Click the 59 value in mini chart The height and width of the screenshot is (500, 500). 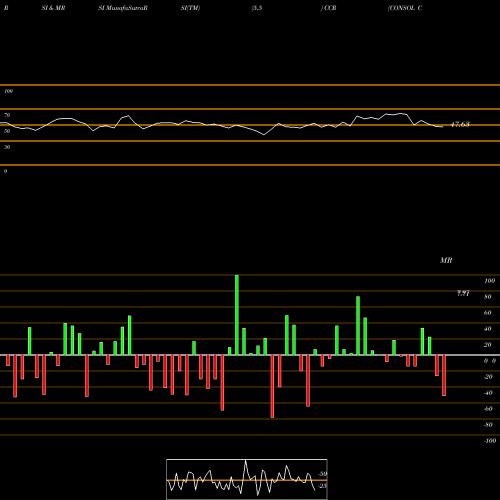click(x=323, y=474)
